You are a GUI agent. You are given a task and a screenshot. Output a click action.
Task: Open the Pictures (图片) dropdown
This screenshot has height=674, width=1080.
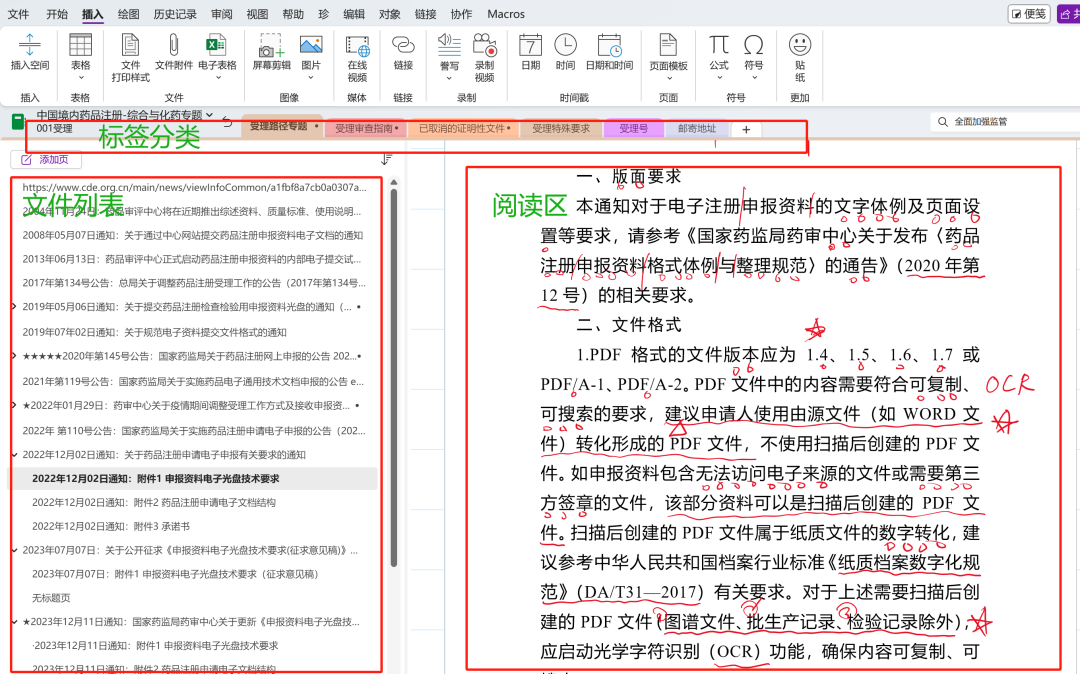[x=311, y=77]
